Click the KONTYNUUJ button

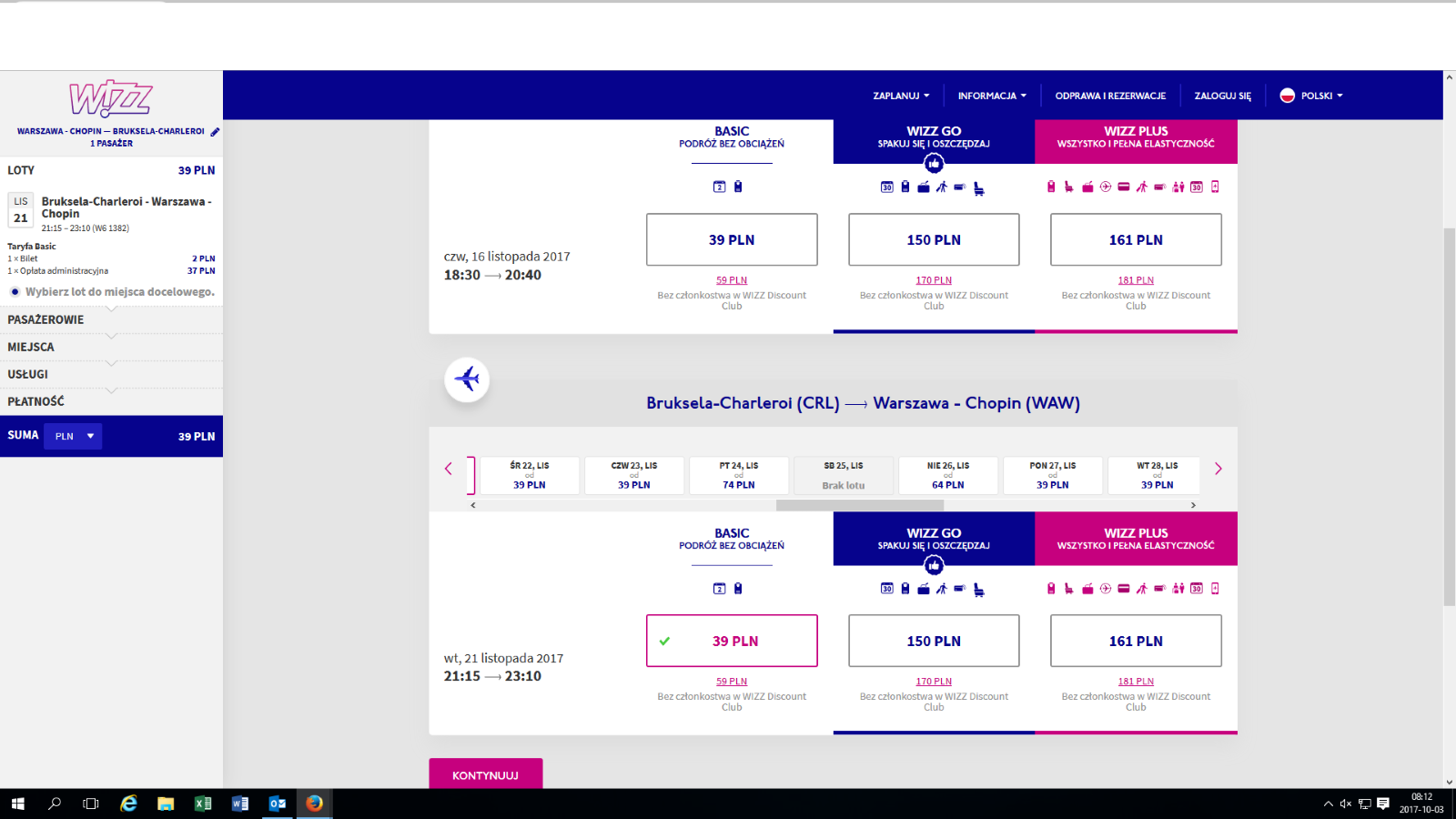pyautogui.click(x=486, y=774)
